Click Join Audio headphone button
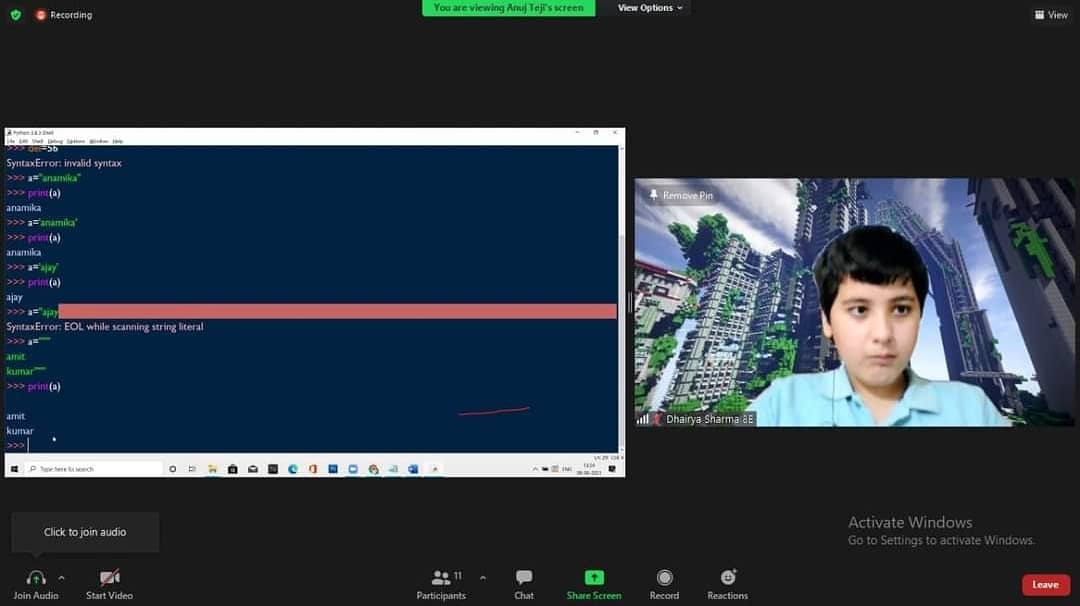Screen dimensions: 1080x606 pos(36,585)
